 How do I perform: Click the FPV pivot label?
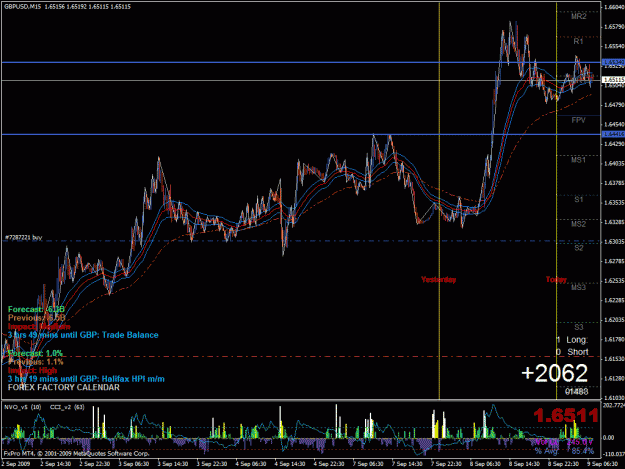(578, 120)
